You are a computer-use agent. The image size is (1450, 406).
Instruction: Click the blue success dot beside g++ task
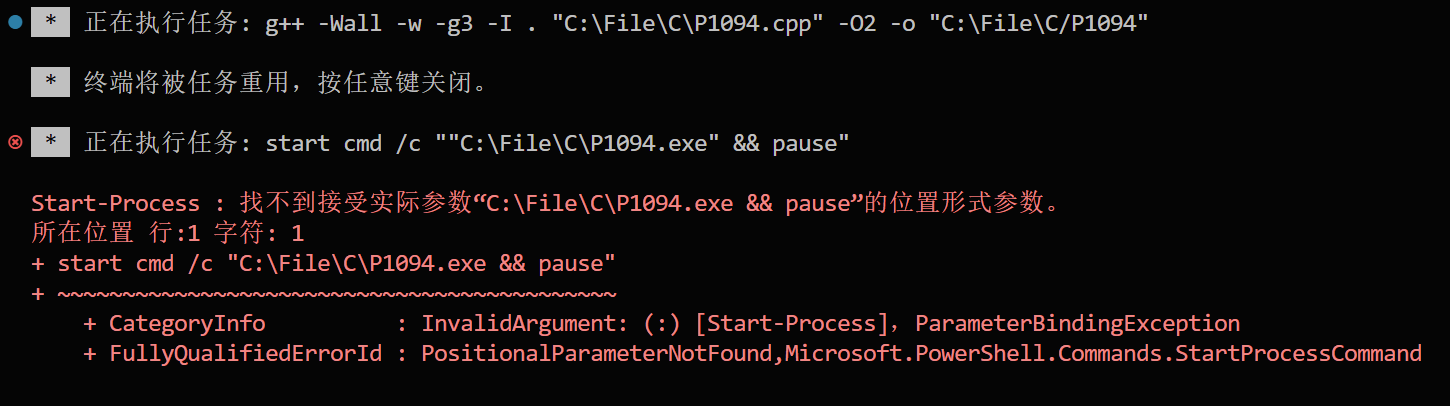click(15, 23)
